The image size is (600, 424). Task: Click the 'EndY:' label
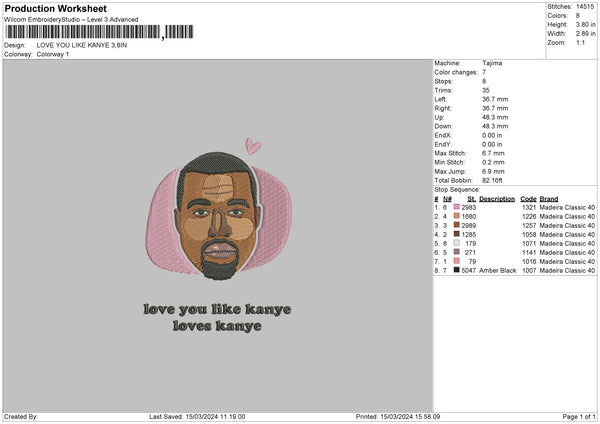pos(443,144)
